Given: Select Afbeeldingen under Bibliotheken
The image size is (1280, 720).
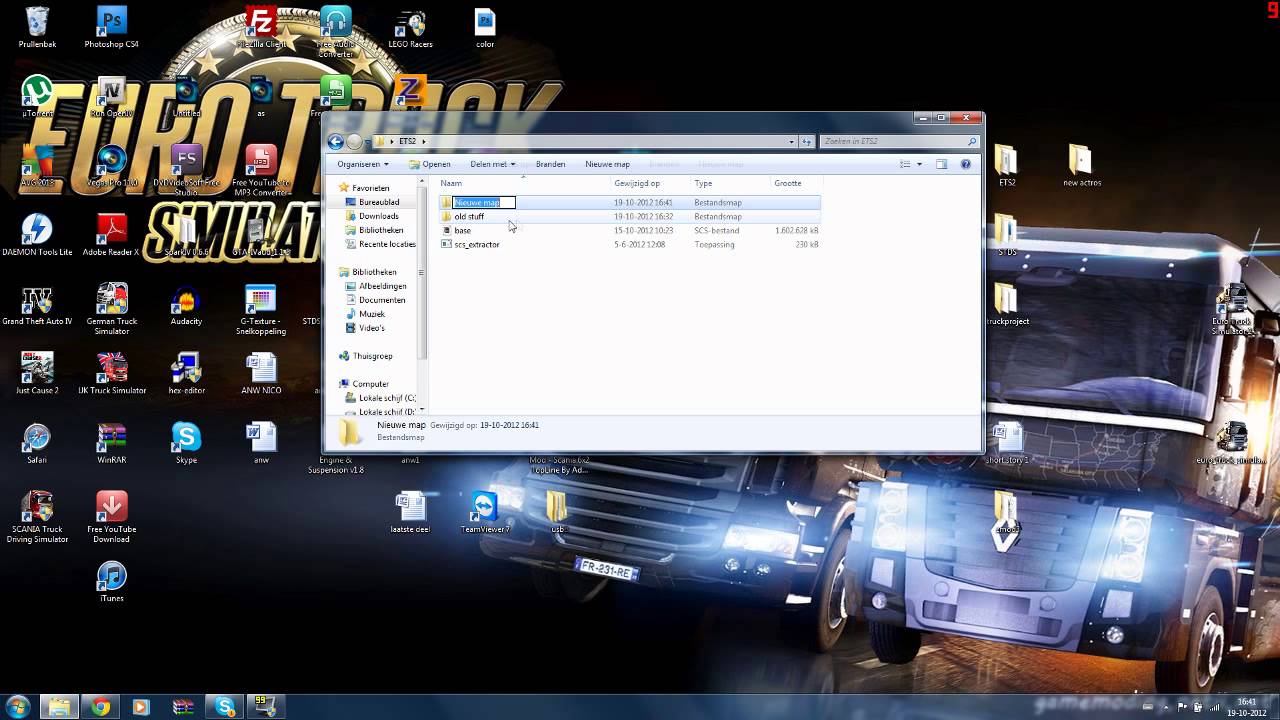Looking at the screenshot, I should 376,286.
